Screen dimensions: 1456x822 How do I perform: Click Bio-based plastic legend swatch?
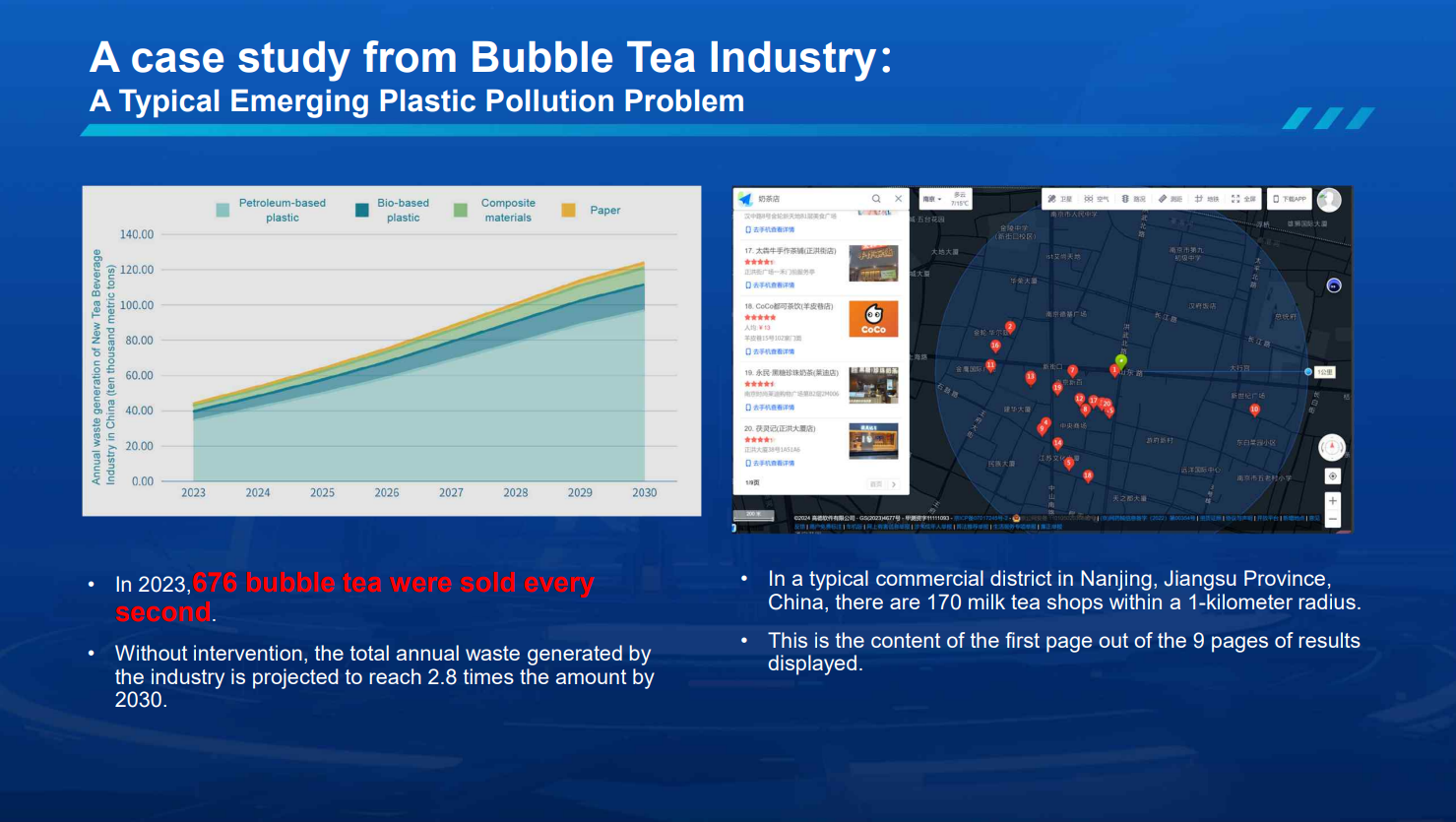(362, 210)
